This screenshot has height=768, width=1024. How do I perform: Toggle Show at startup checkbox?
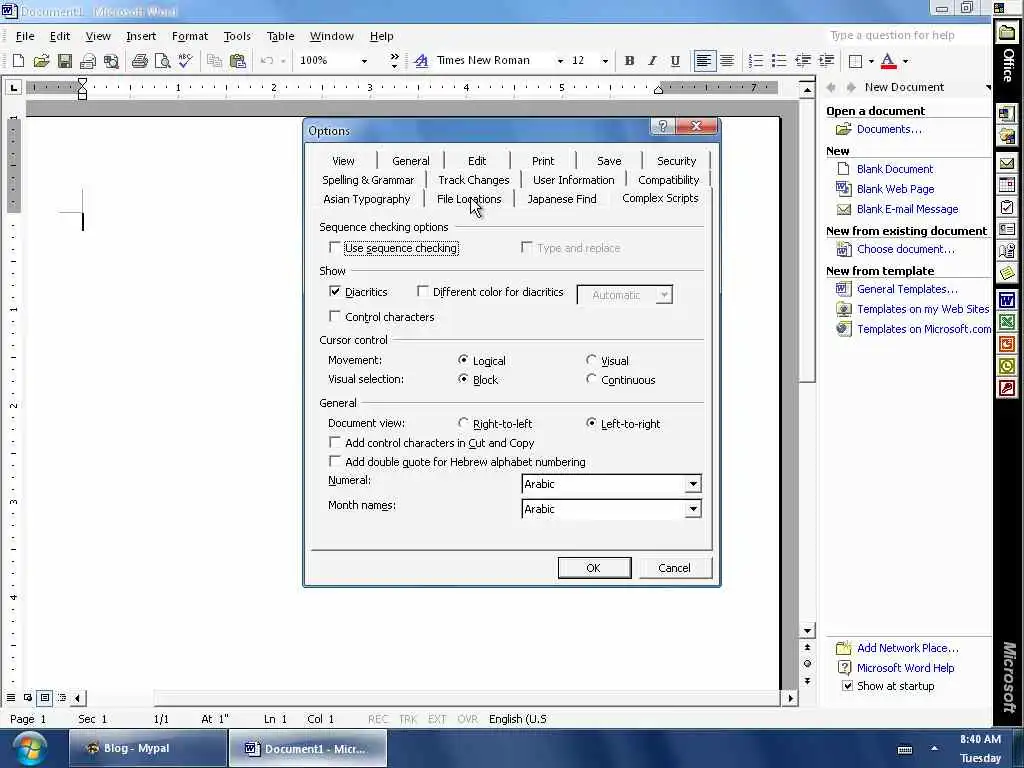tap(847, 686)
